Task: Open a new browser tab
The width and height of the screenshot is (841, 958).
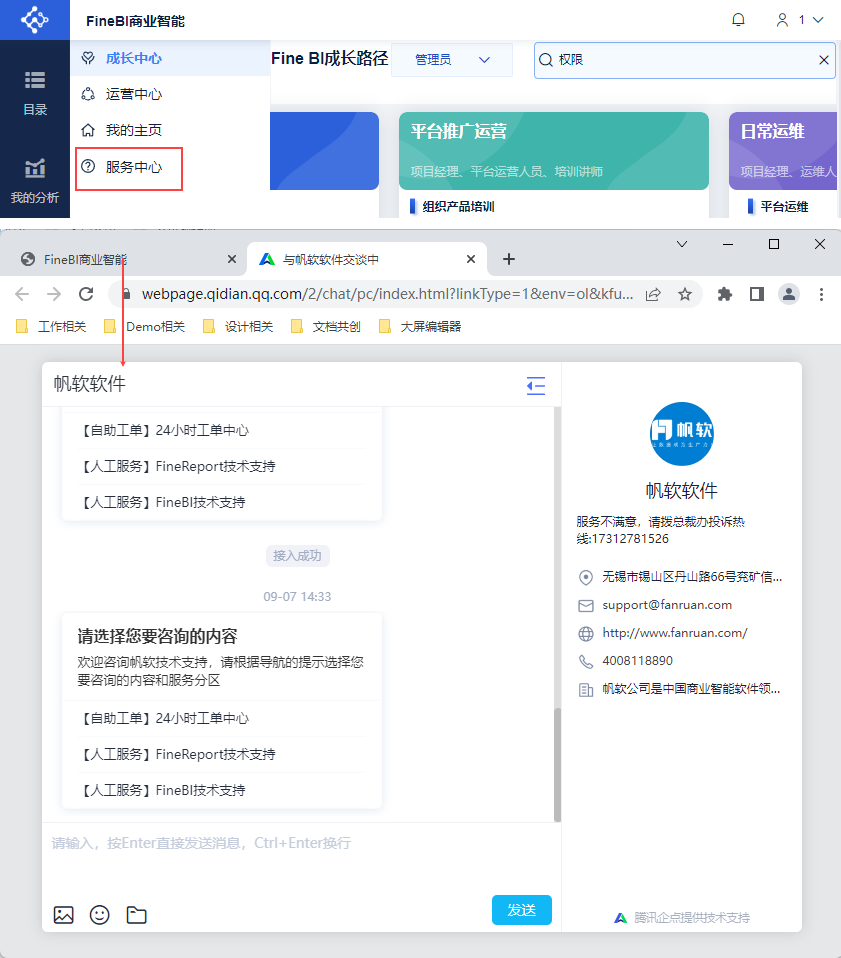Action: point(509,260)
